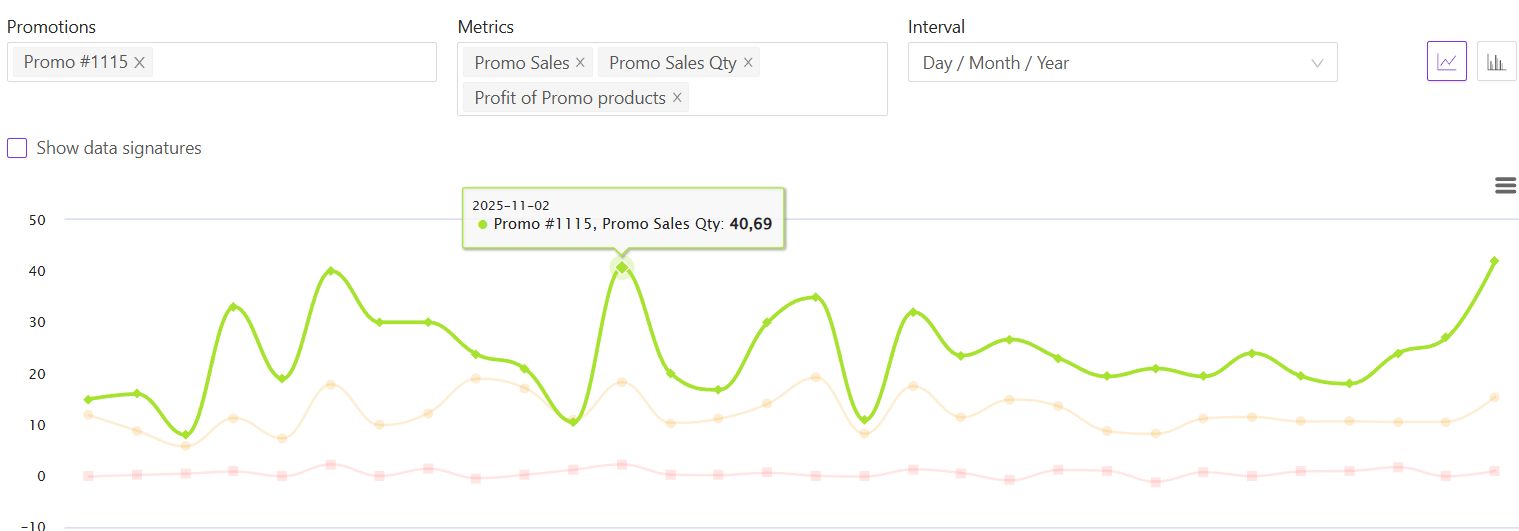Enable Show data signatures checkbox
This screenshot has height=531, width=1519.
point(17,148)
